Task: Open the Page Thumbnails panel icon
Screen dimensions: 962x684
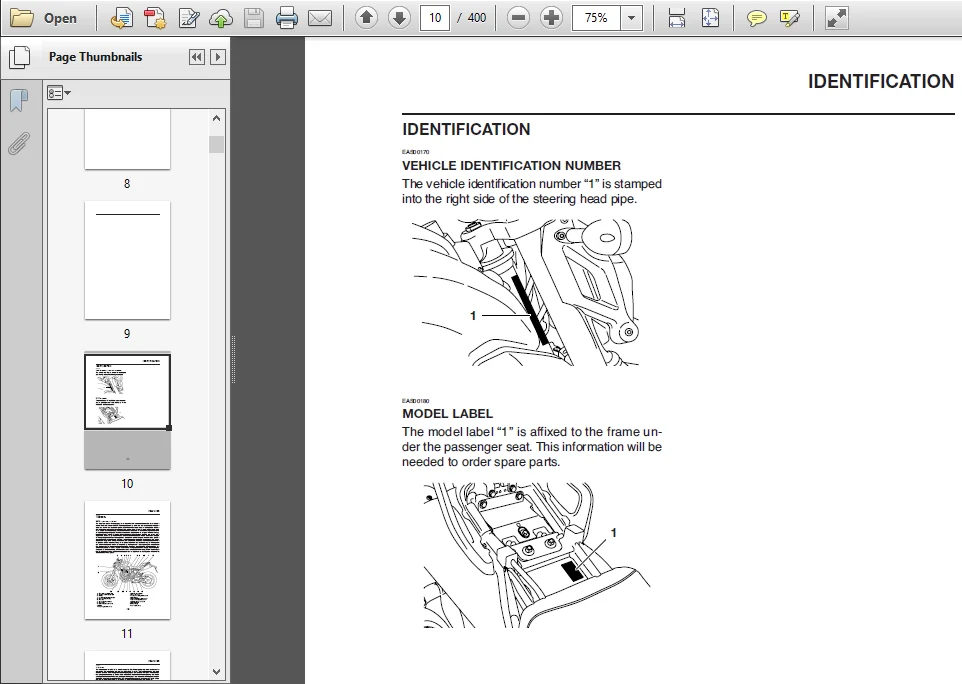Action: [x=20, y=57]
